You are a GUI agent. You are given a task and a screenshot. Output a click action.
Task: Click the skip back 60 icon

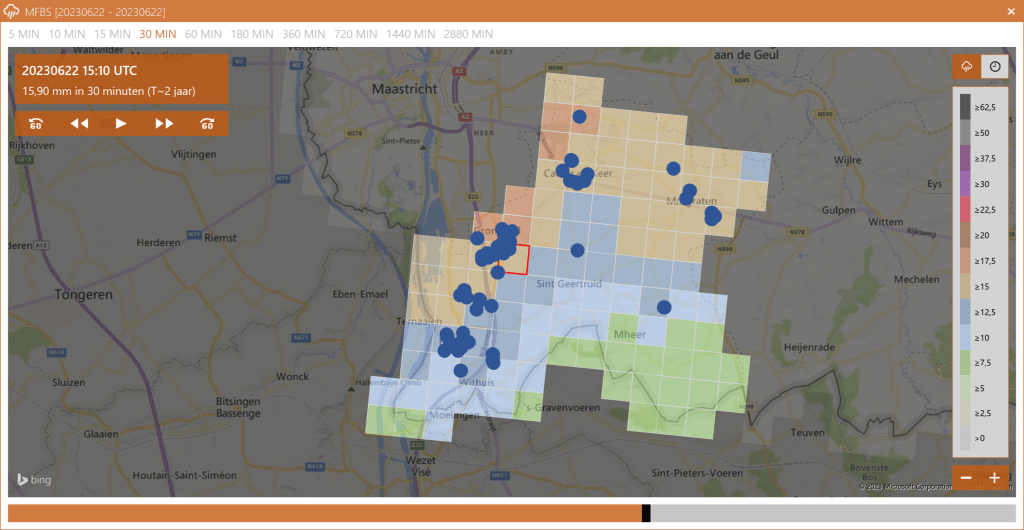(36, 123)
